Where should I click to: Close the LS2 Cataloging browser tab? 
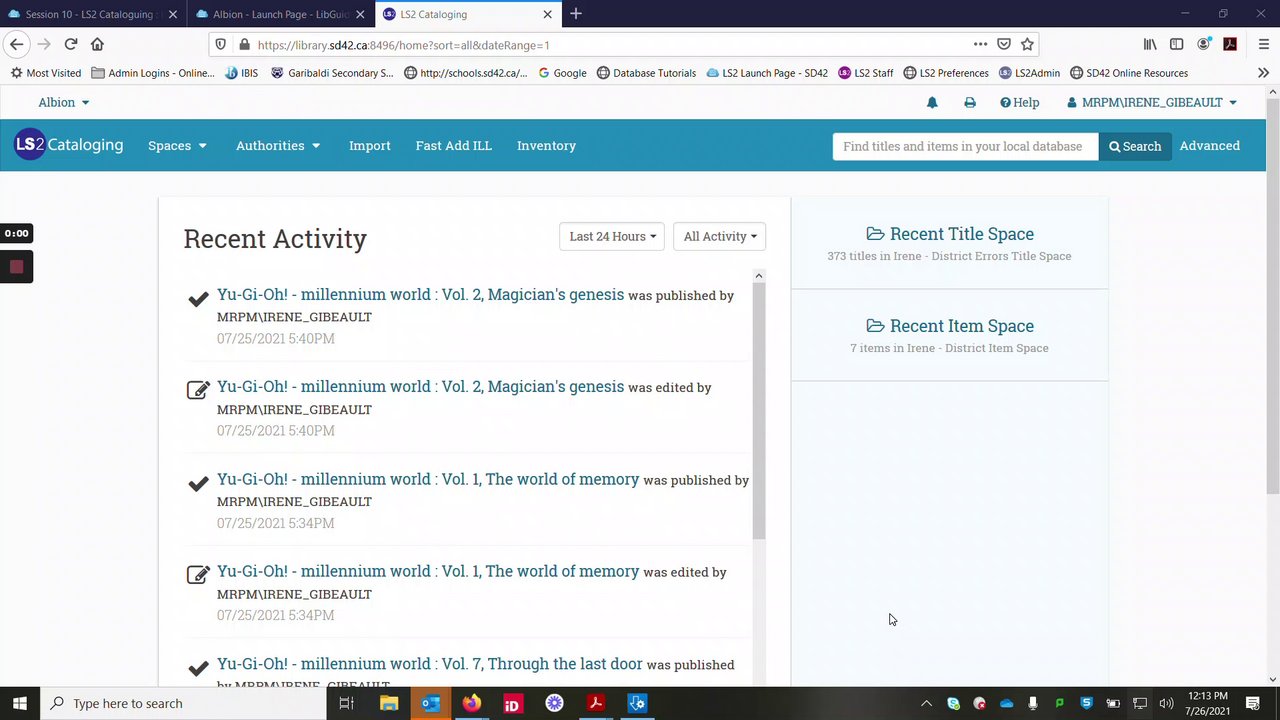(547, 14)
